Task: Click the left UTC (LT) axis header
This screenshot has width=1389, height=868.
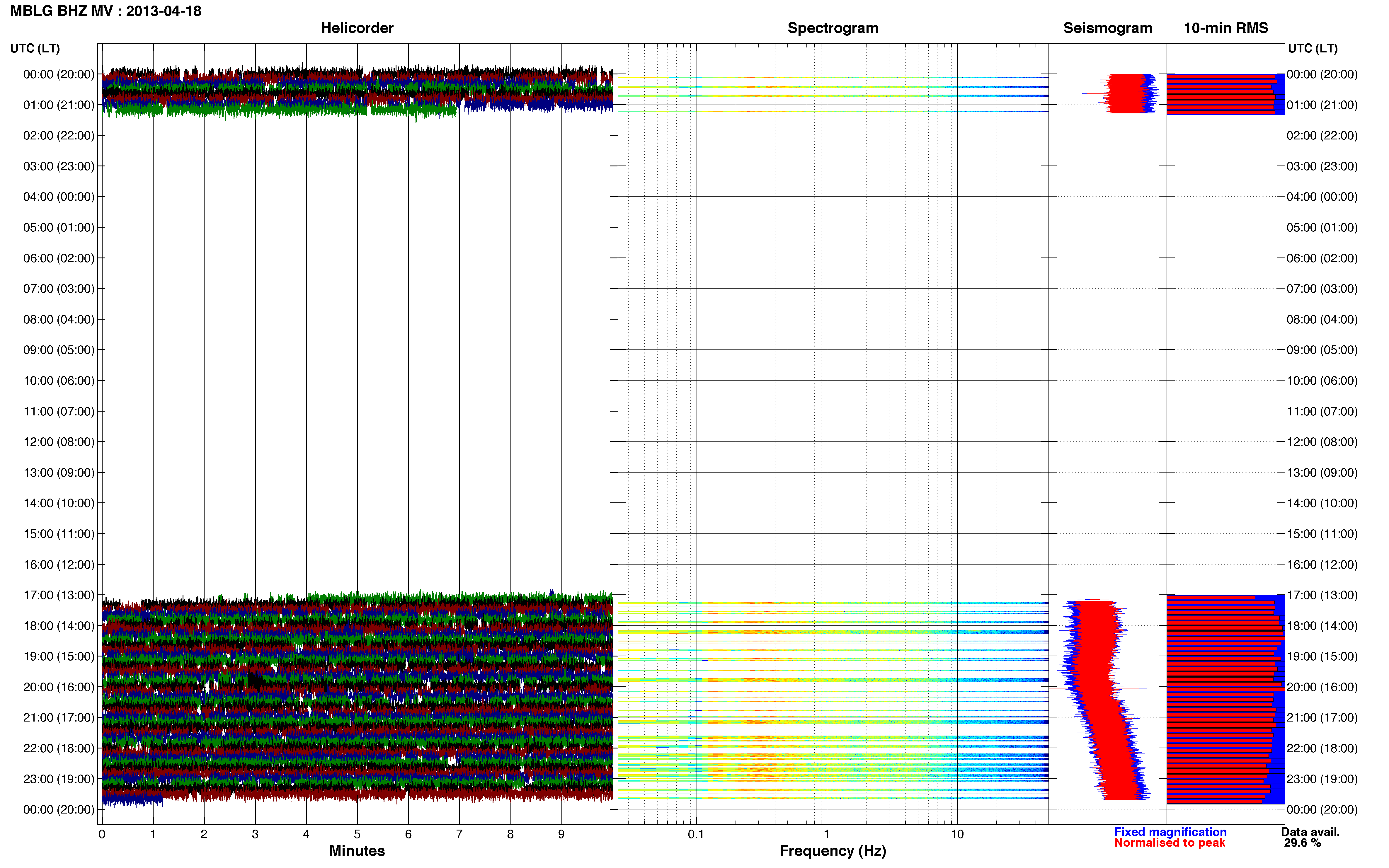Action: pyautogui.click(x=35, y=48)
